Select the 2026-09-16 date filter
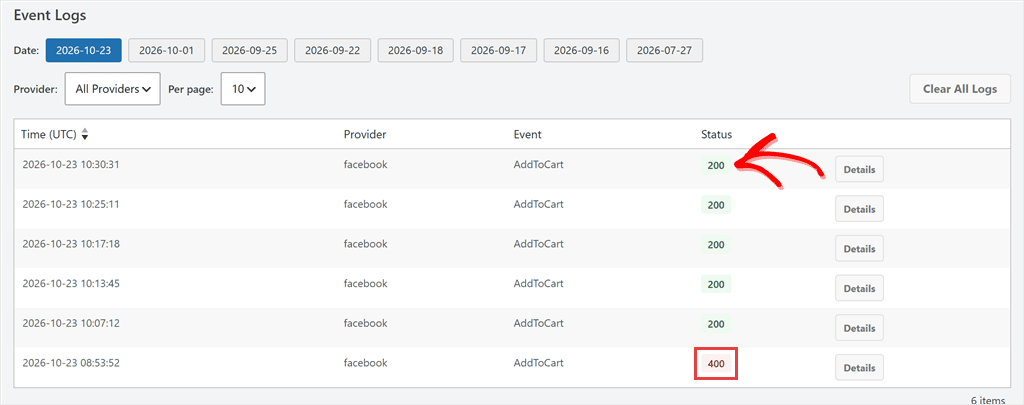This screenshot has height=405, width=1024. [x=581, y=50]
